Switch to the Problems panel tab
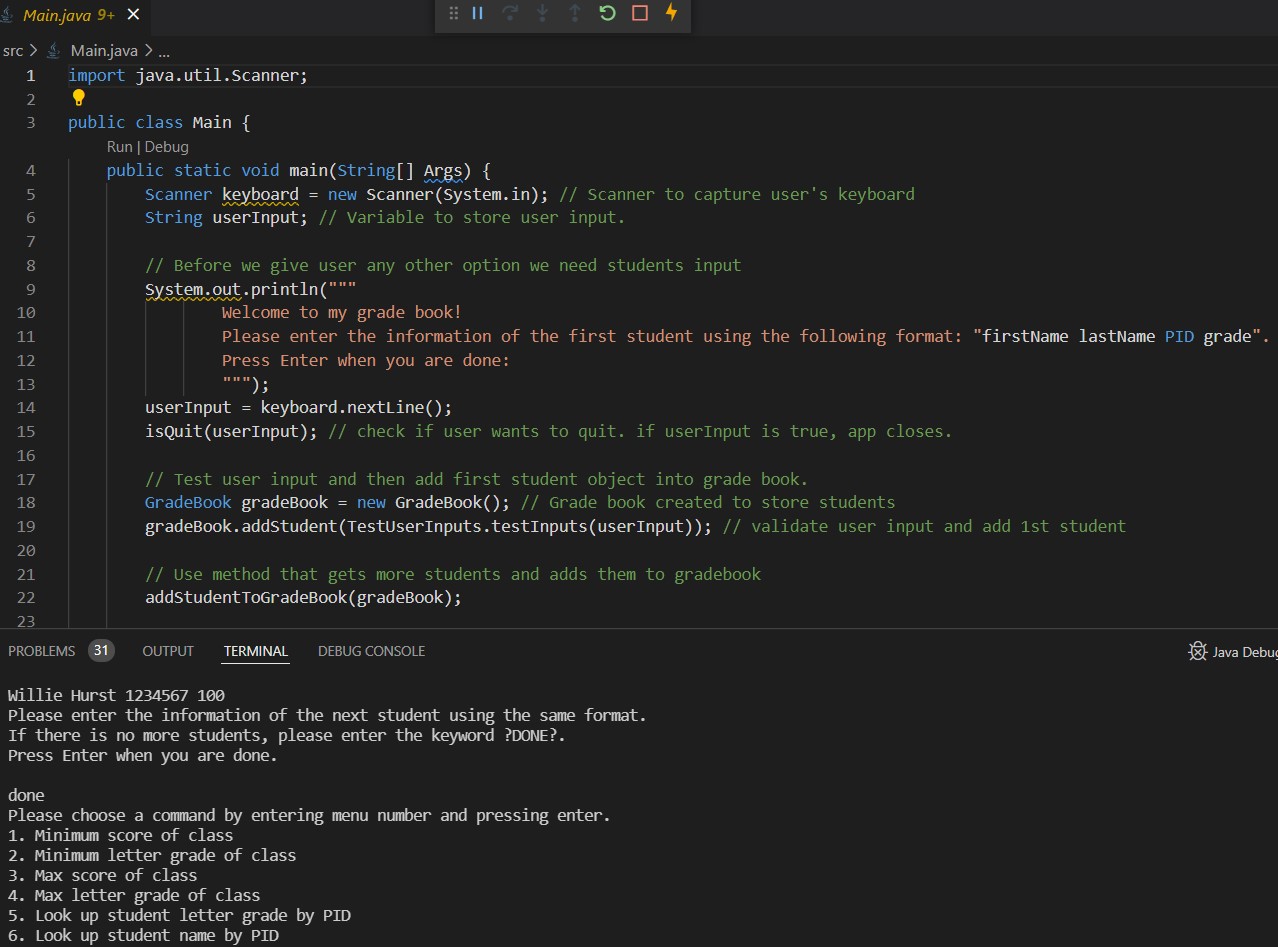Viewport: 1278px width, 947px height. point(42,651)
